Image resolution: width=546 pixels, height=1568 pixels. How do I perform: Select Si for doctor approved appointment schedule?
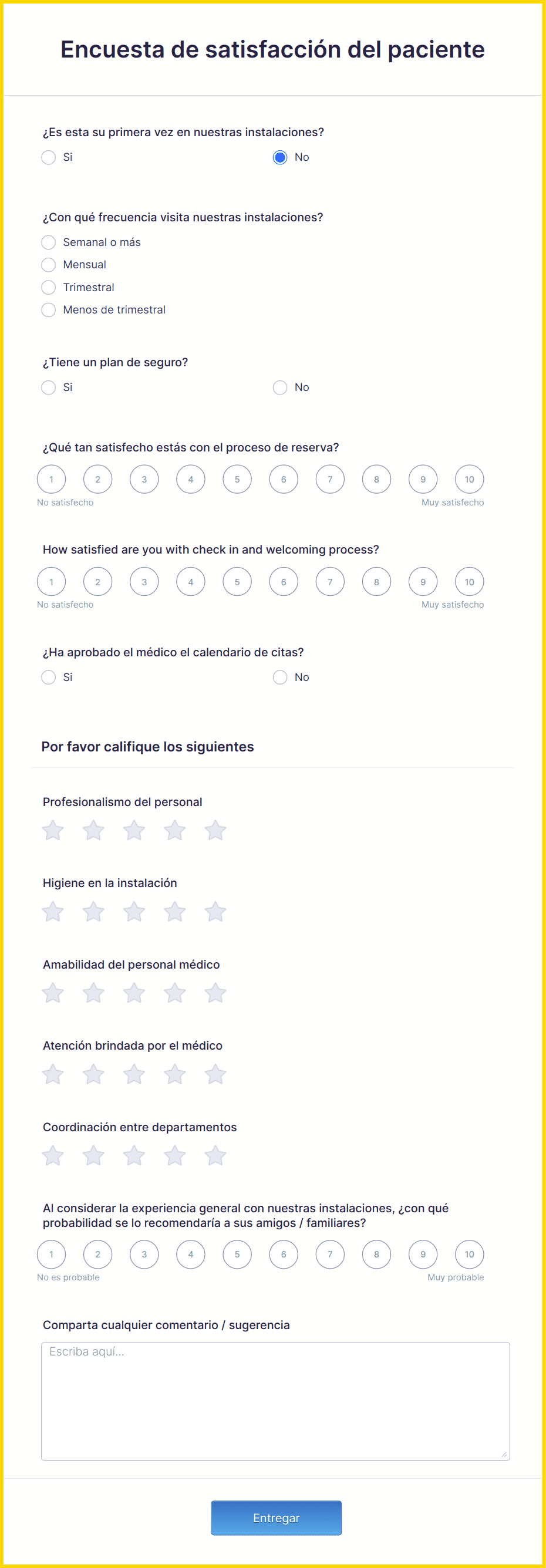(x=49, y=677)
